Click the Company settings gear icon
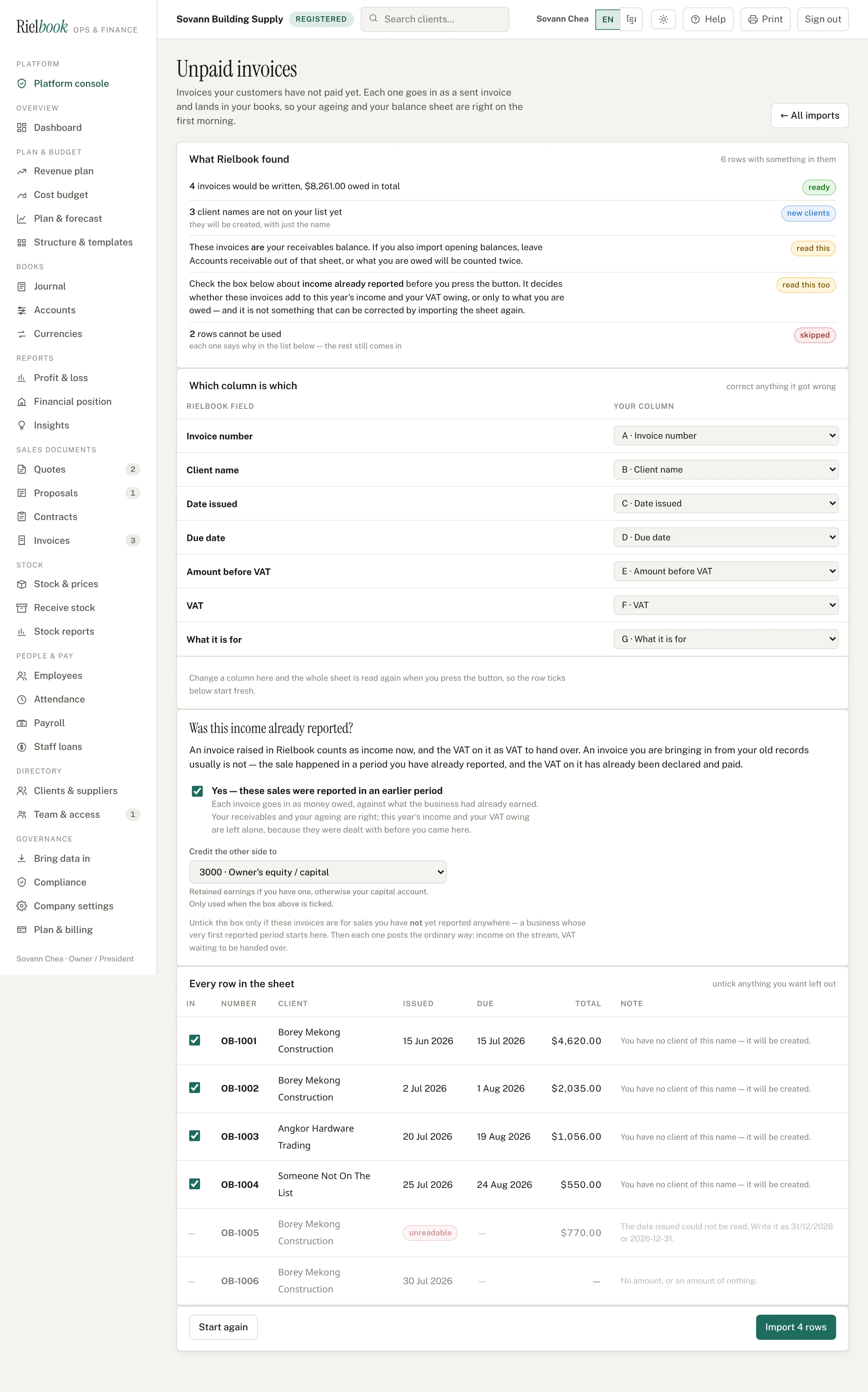Screen dimensions: 868x1392 22,906
